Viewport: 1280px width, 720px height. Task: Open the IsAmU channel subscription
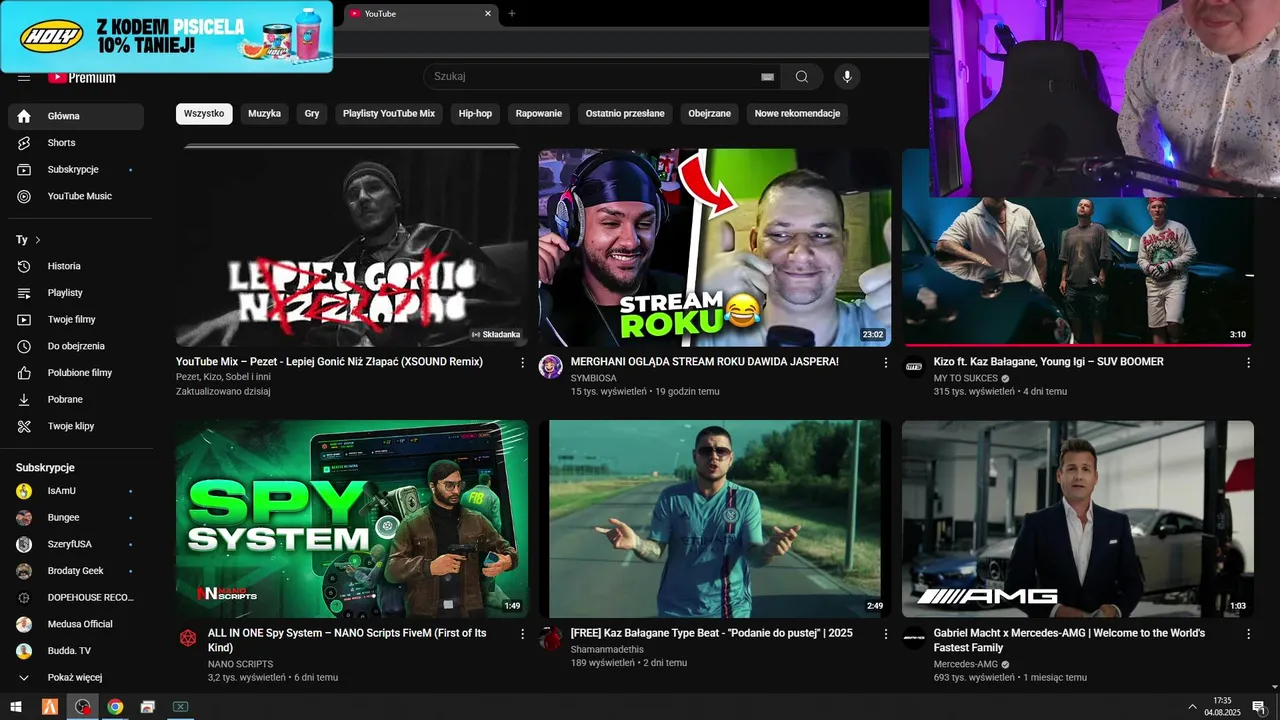pyautogui.click(x=76, y=491)
